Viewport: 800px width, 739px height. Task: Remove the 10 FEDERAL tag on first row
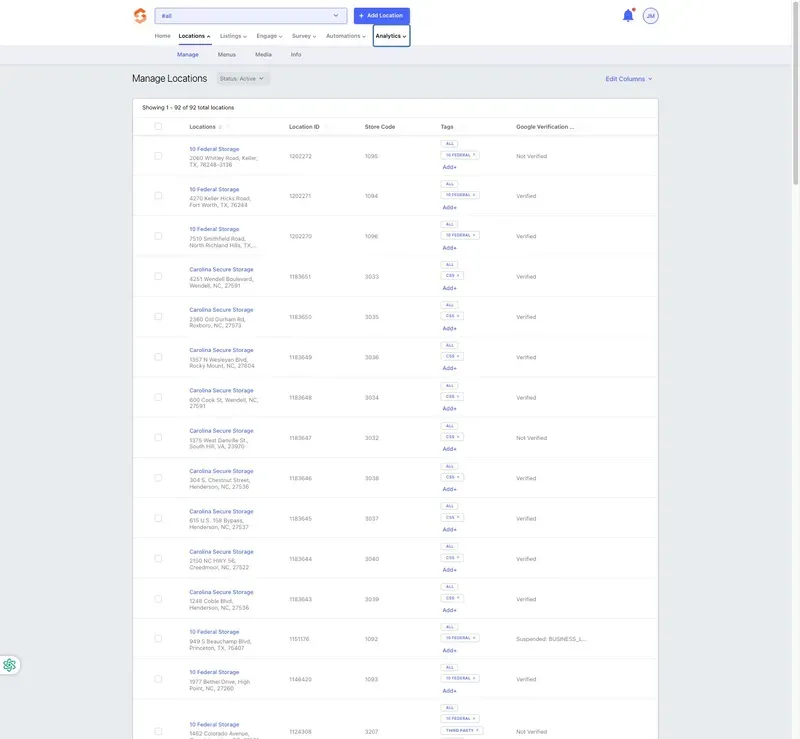click(x=474, y=155)
